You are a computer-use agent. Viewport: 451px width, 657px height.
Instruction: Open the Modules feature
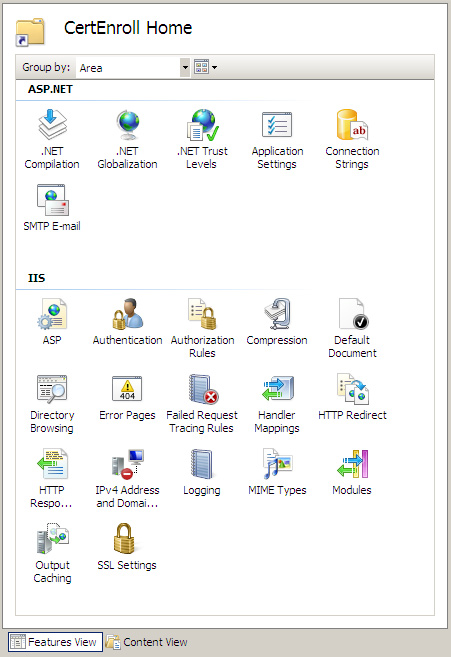(x=352, y=472)
